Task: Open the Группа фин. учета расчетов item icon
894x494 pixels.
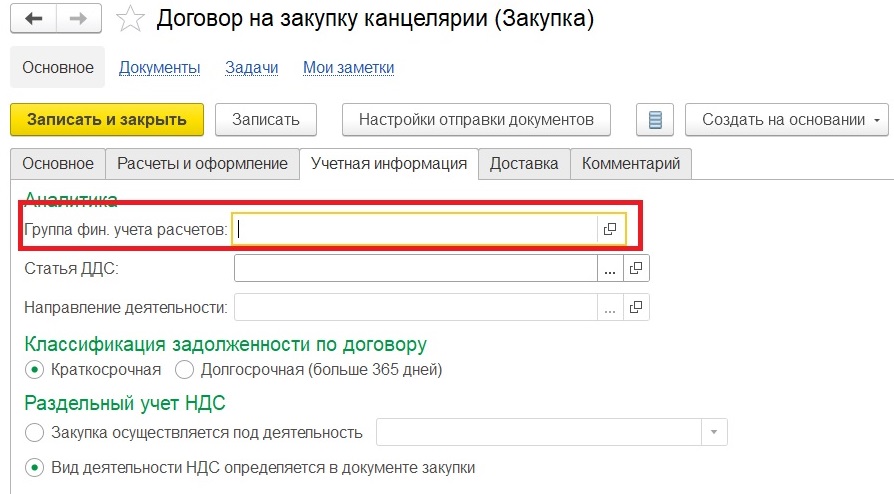Action: (610, 229)
